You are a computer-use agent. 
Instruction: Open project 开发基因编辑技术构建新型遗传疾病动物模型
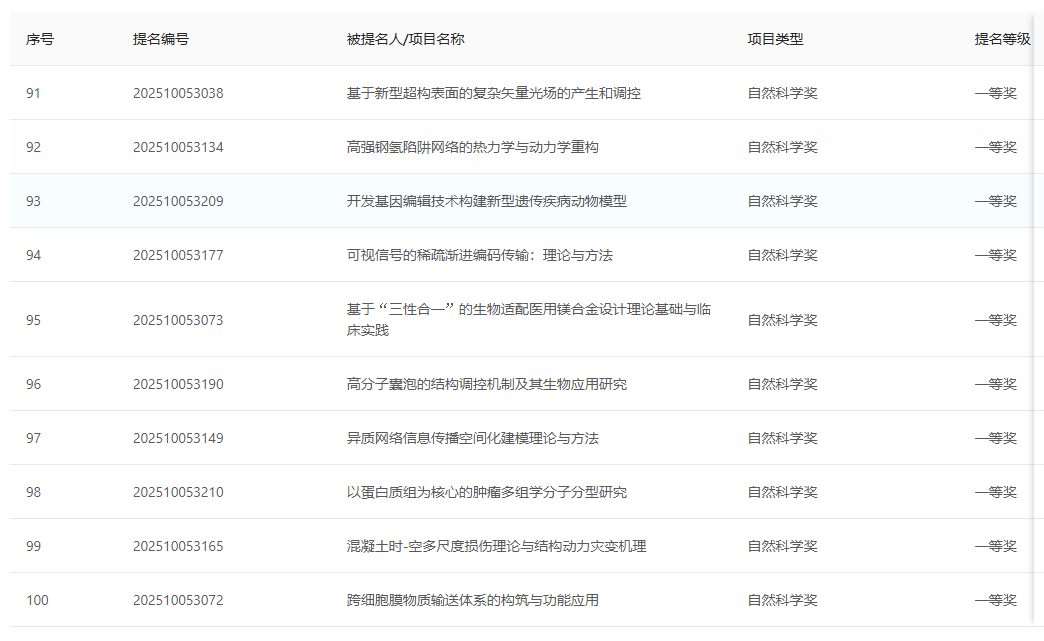(x=486, y=201)
